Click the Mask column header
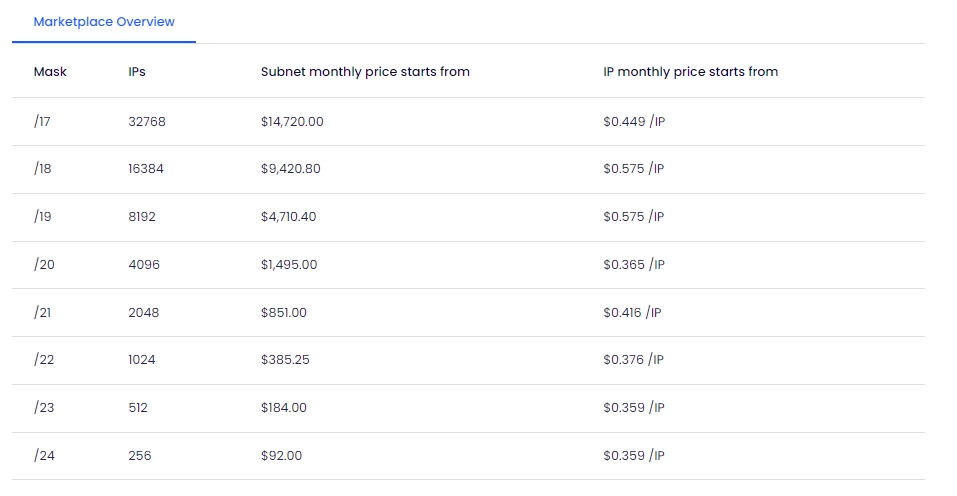This screenshot has height=496, width=957. [x=50, y=72]
